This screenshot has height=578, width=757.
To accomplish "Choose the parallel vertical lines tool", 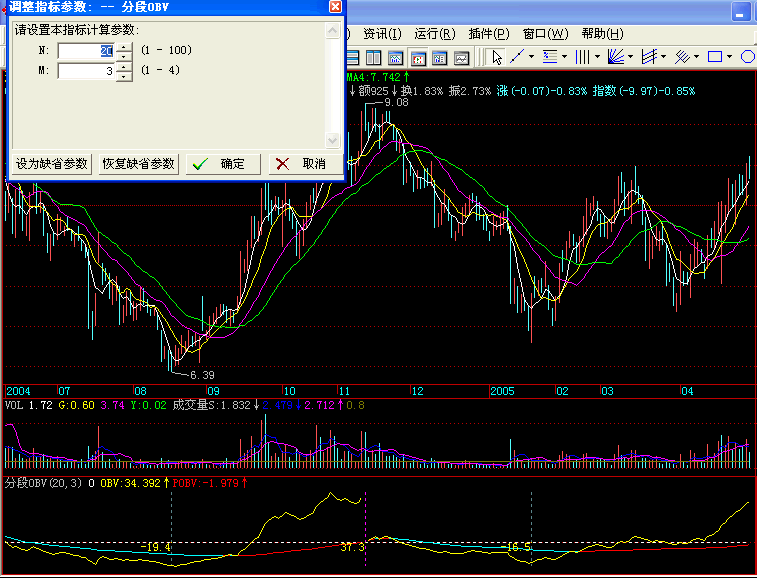I will 583,57.
